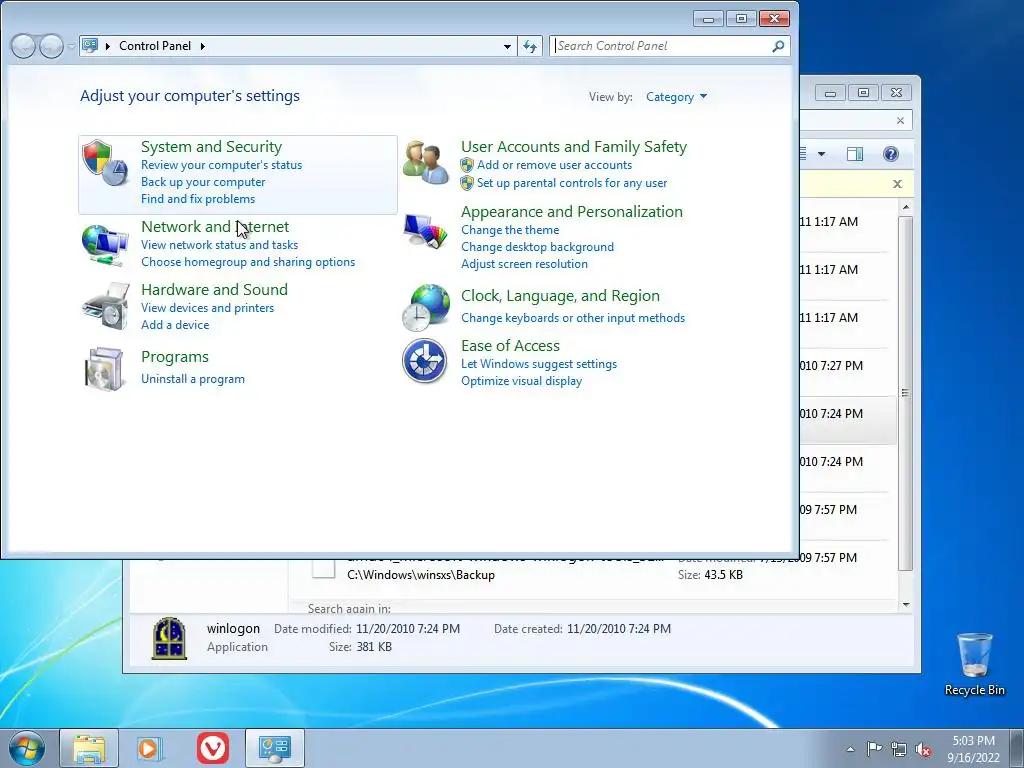Click Add or remove user accounts
This screenshot has height=768, width=1024.
554,165
